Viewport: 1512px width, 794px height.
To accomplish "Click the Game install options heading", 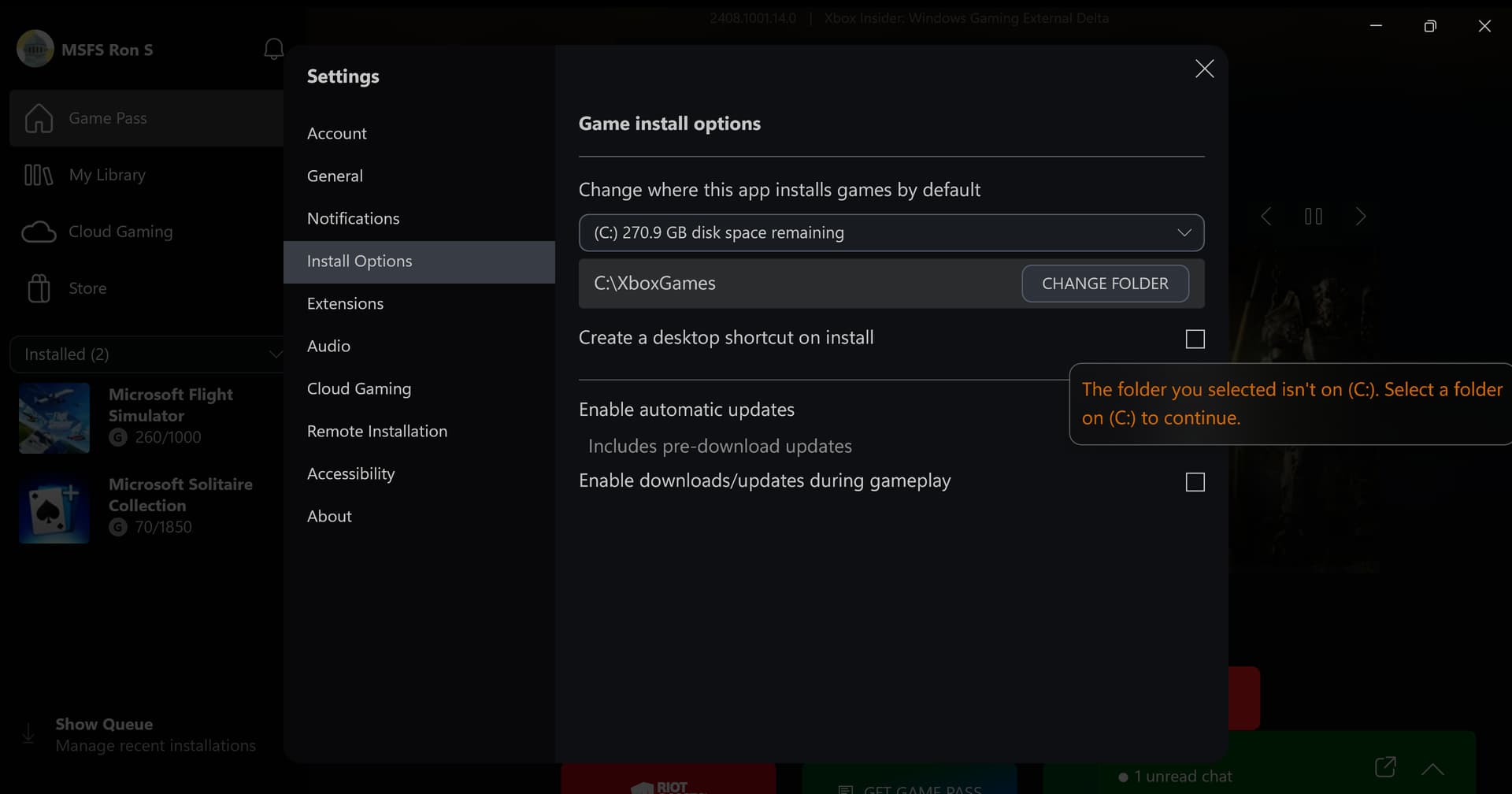I will [x=669, y=124].
